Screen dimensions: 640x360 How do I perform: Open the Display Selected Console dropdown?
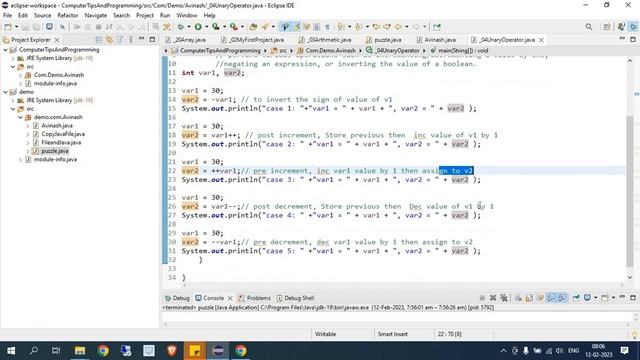click(596, 298)
